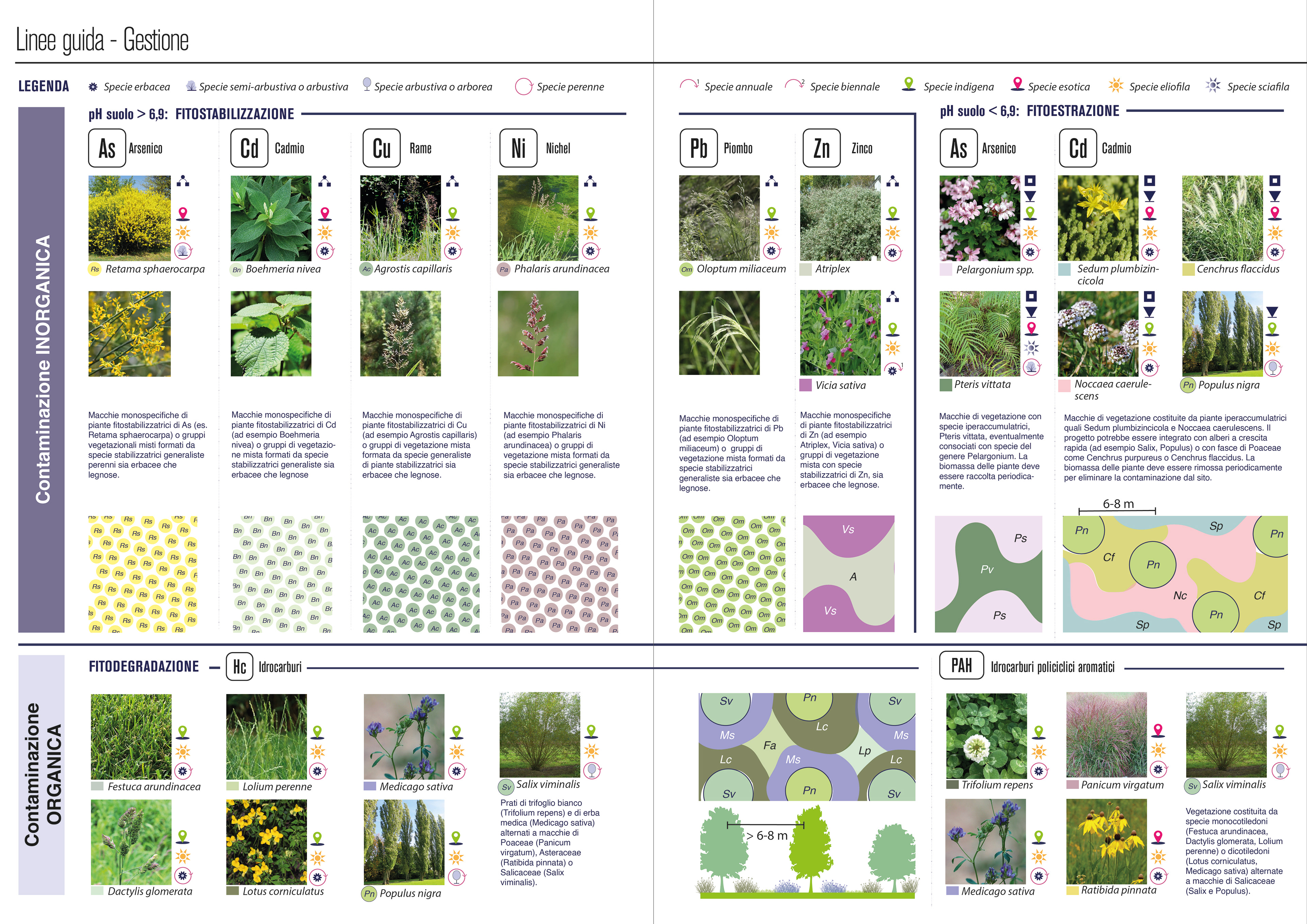
Task: Click the Contaminazione INORGANICA vertical banner
Action: 42,370
